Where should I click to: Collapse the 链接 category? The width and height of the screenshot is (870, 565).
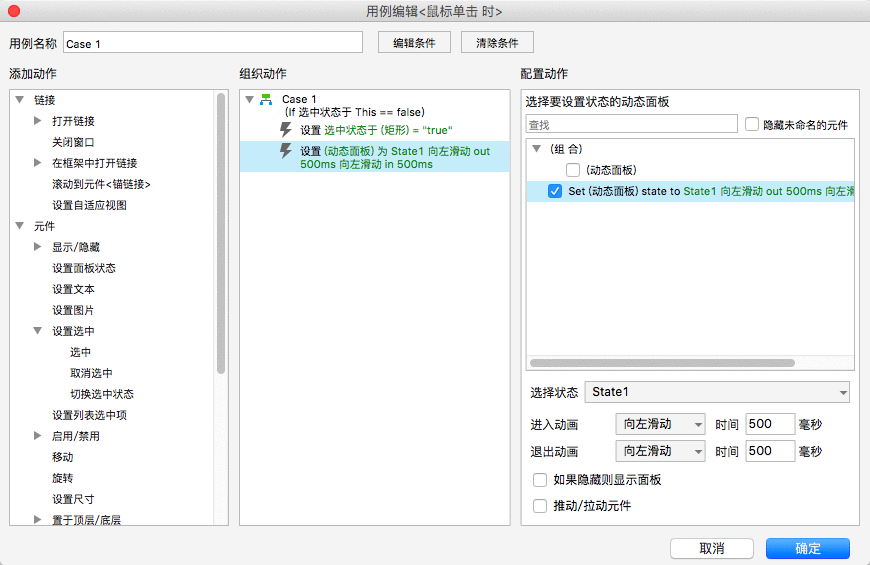20,100
